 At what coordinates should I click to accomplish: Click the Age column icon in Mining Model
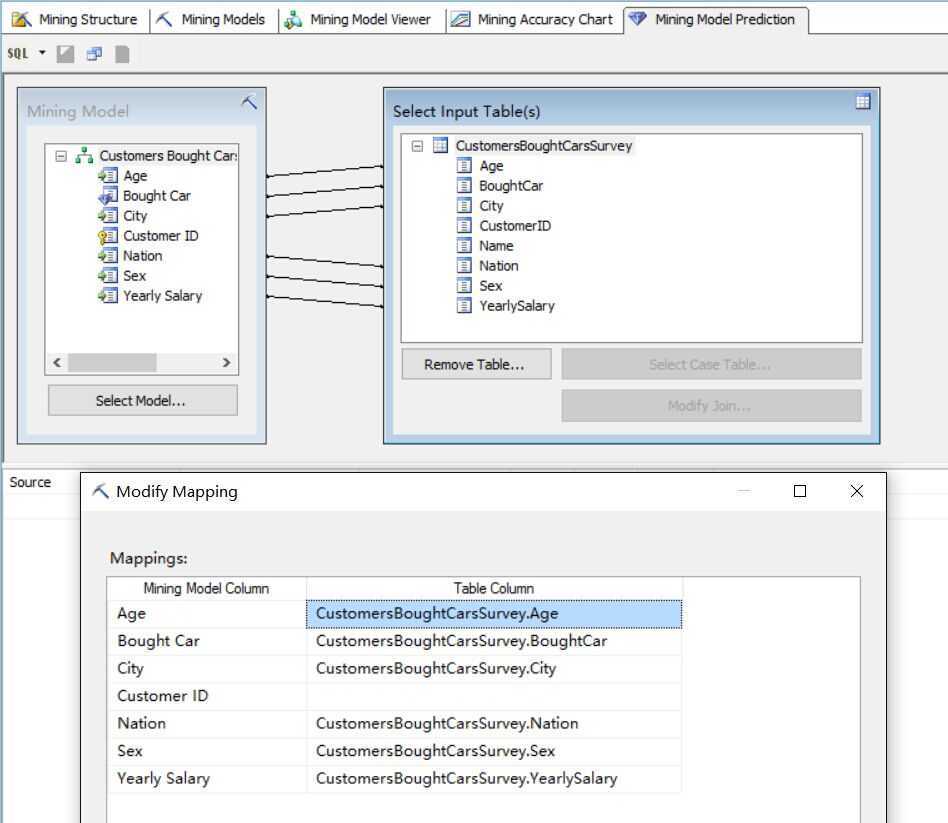[x=108, y=176]
